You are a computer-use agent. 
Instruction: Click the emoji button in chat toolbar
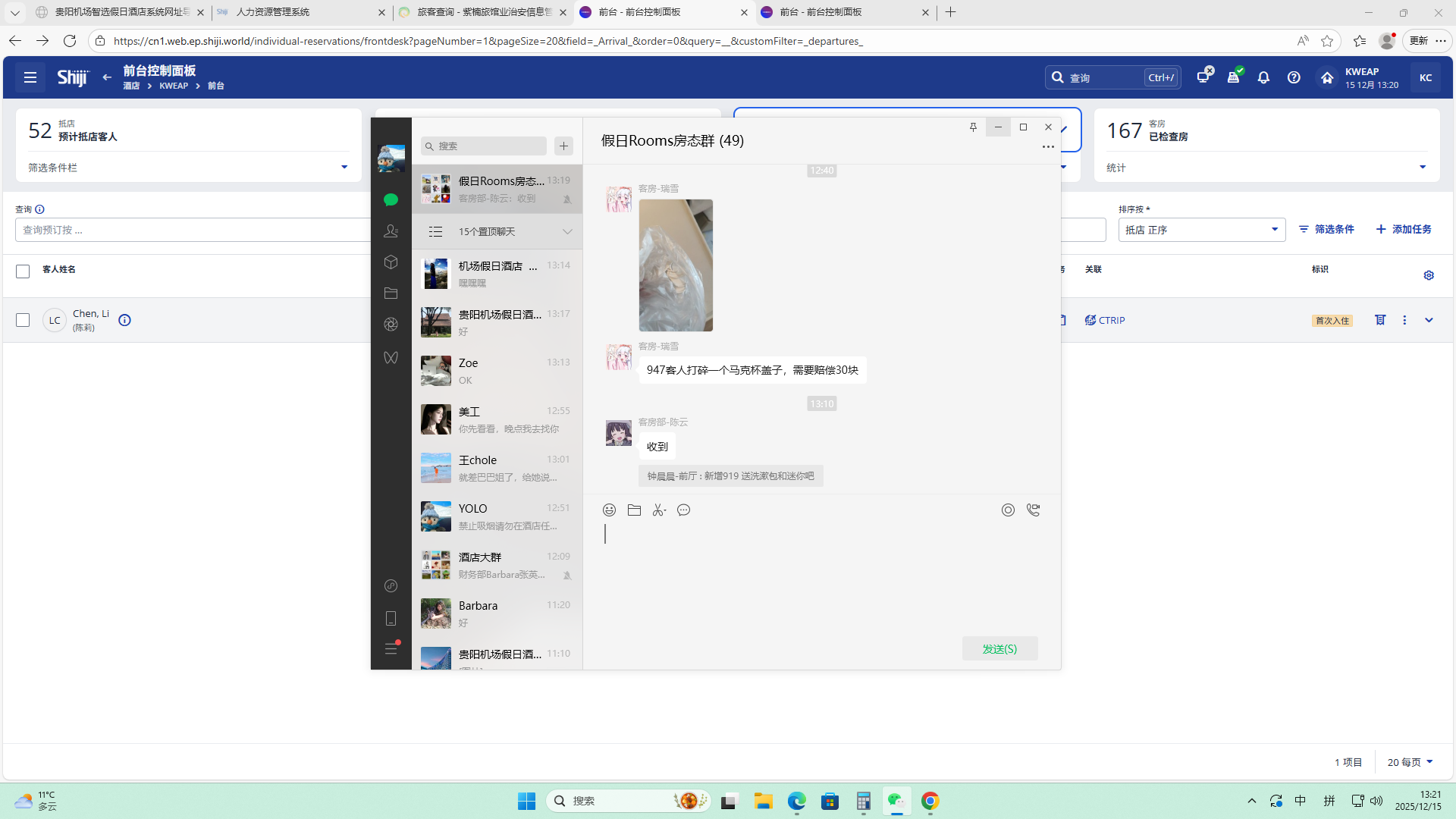(x=609, y=510)
